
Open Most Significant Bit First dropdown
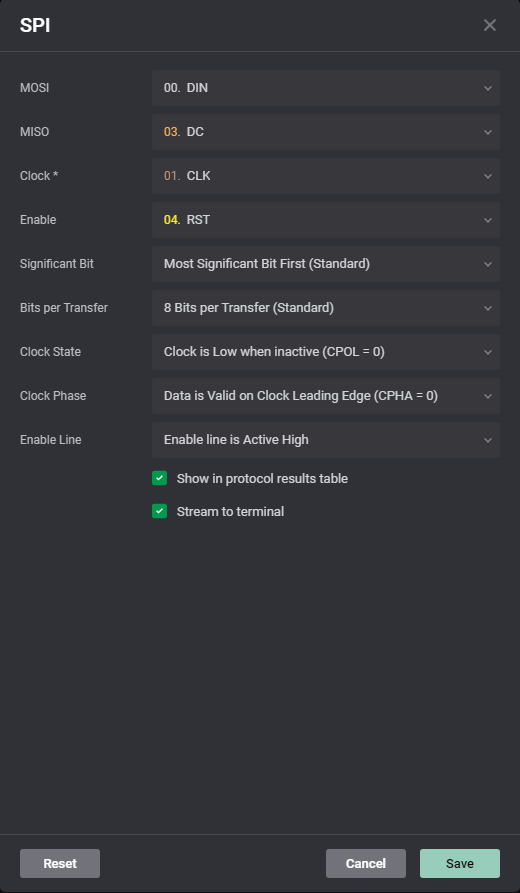tap(326, 264)
